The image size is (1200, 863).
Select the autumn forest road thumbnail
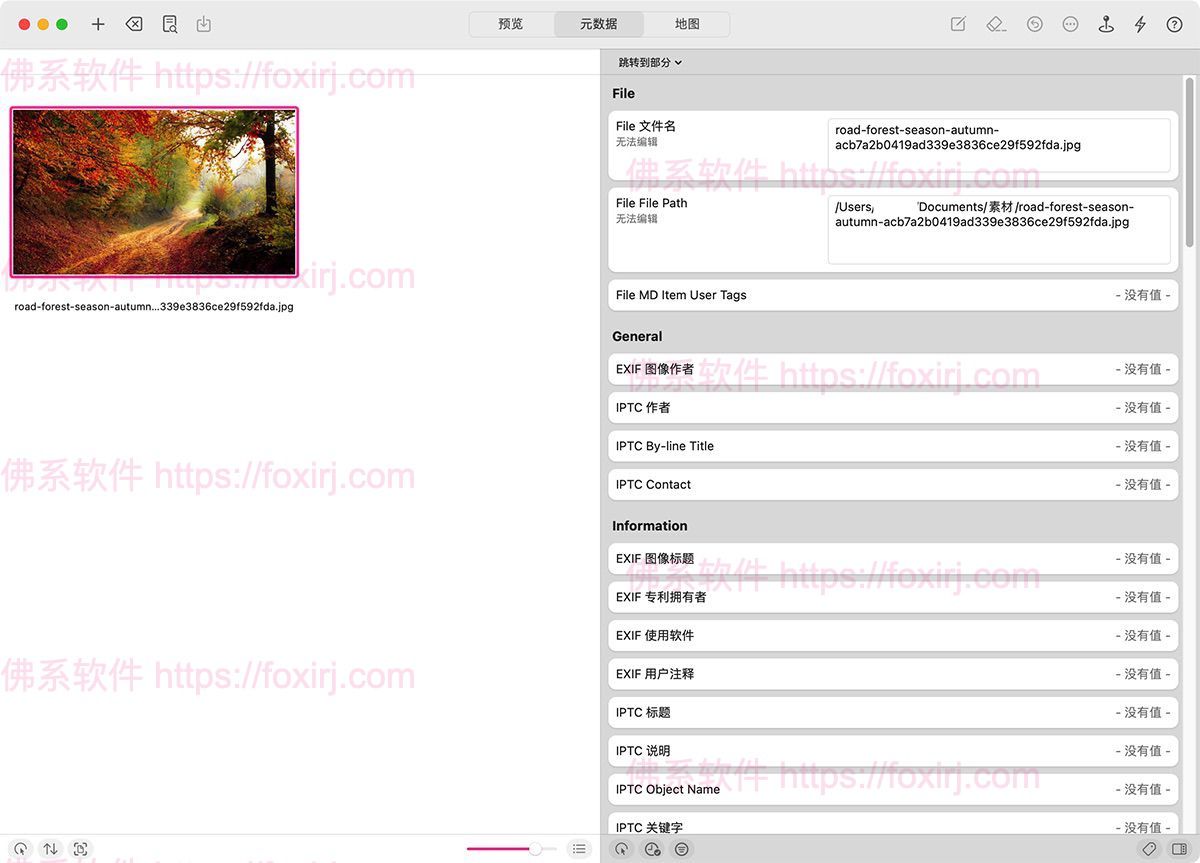pos(154,192)
